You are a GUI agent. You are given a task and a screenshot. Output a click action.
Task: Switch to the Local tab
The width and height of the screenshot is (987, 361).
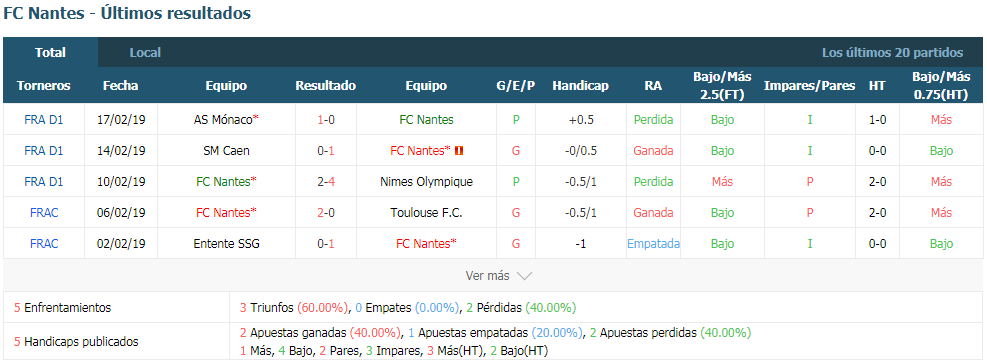(x=145, y=53)
